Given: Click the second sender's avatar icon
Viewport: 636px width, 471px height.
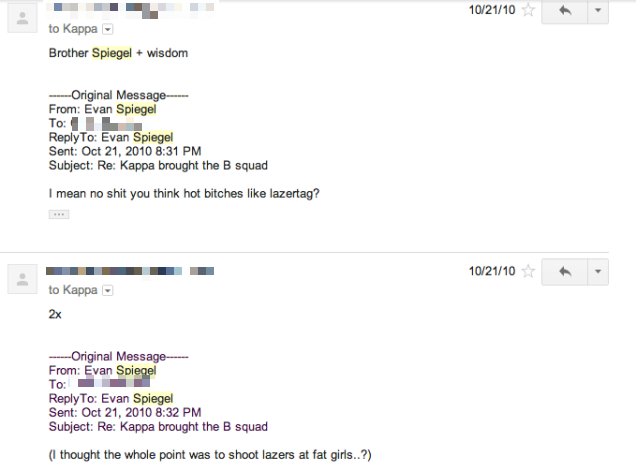Looking at the screenshot, I should coord(22,279).
